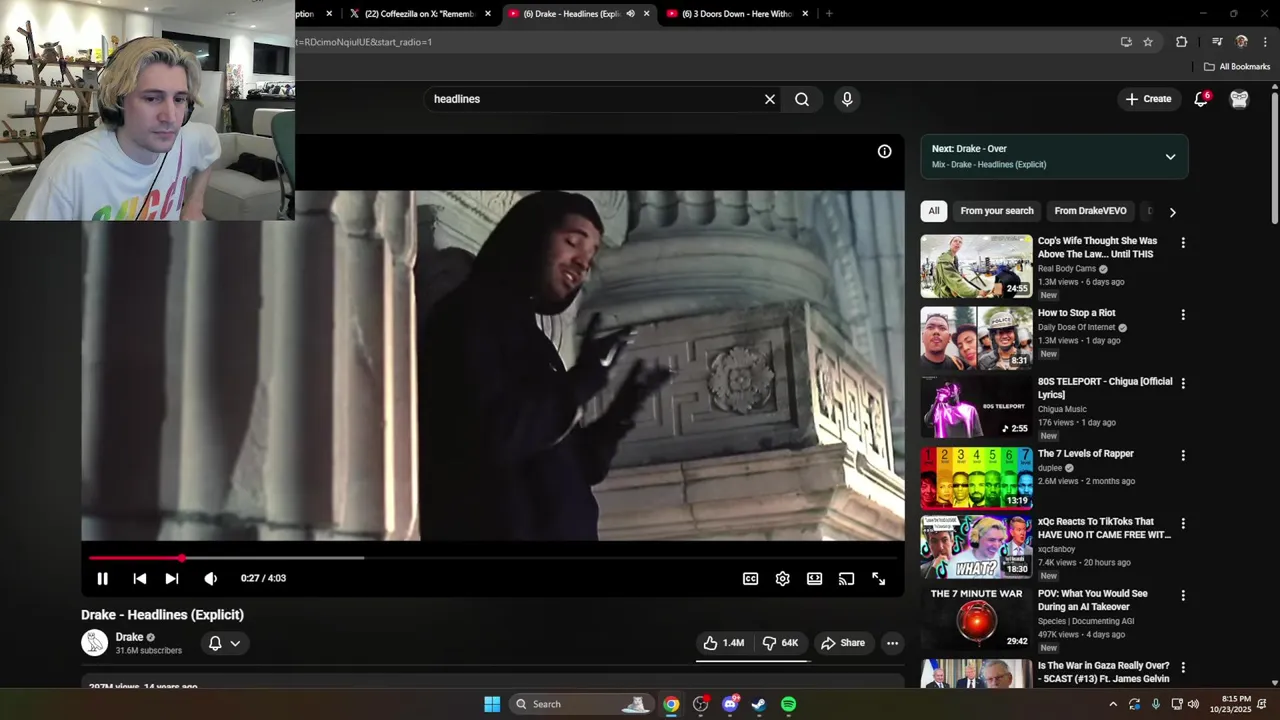Open options for xQc Reacts To TikToks
The height and width of the screenshot is (720, 1280).
(1183, 523)
